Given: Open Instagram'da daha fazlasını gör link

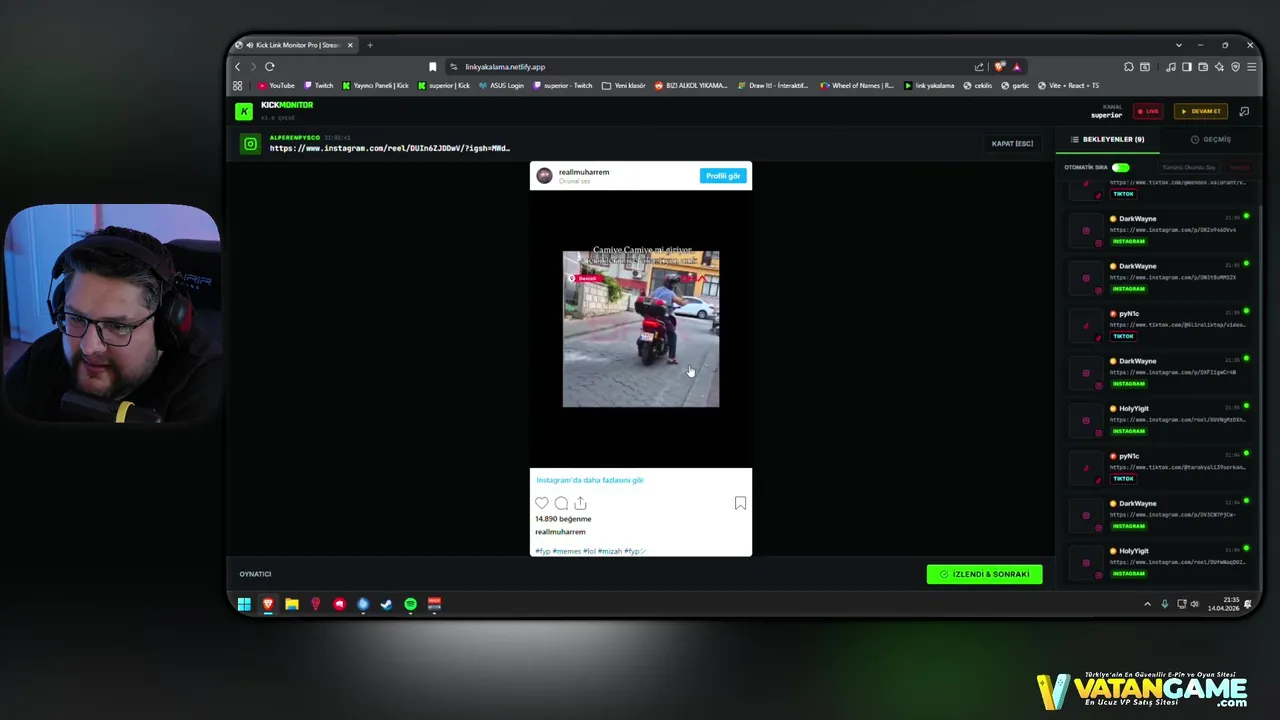Looking at the screenshot, I should (x=590, y=480).
